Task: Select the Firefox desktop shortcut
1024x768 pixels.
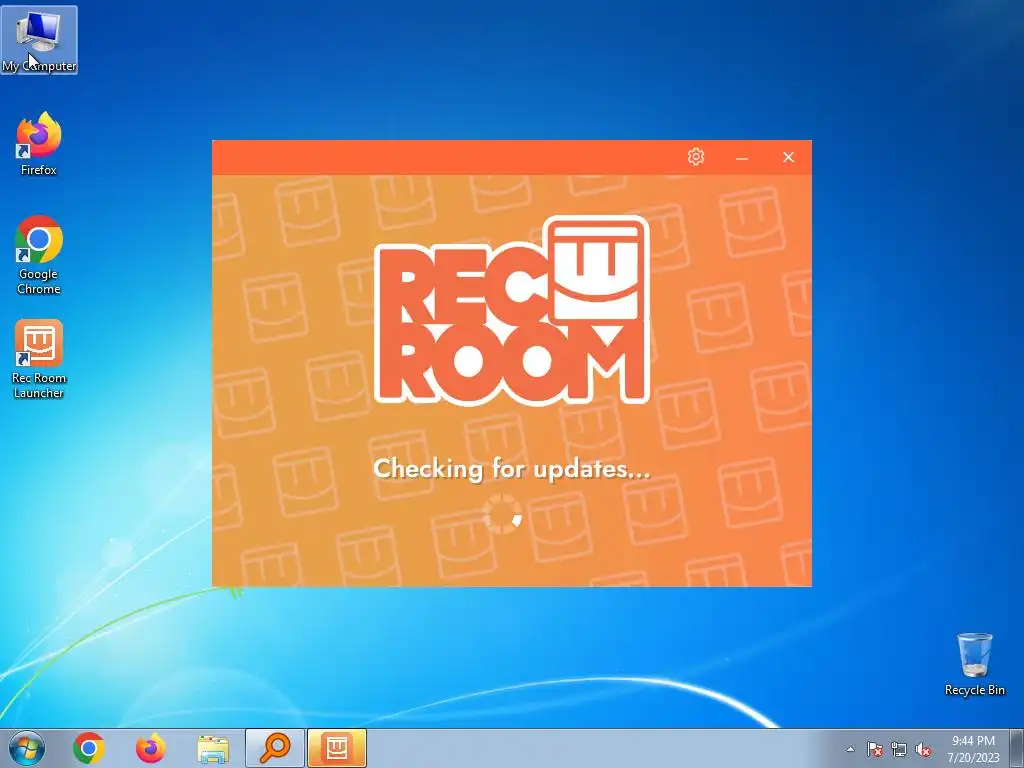Action: [39, 144]
